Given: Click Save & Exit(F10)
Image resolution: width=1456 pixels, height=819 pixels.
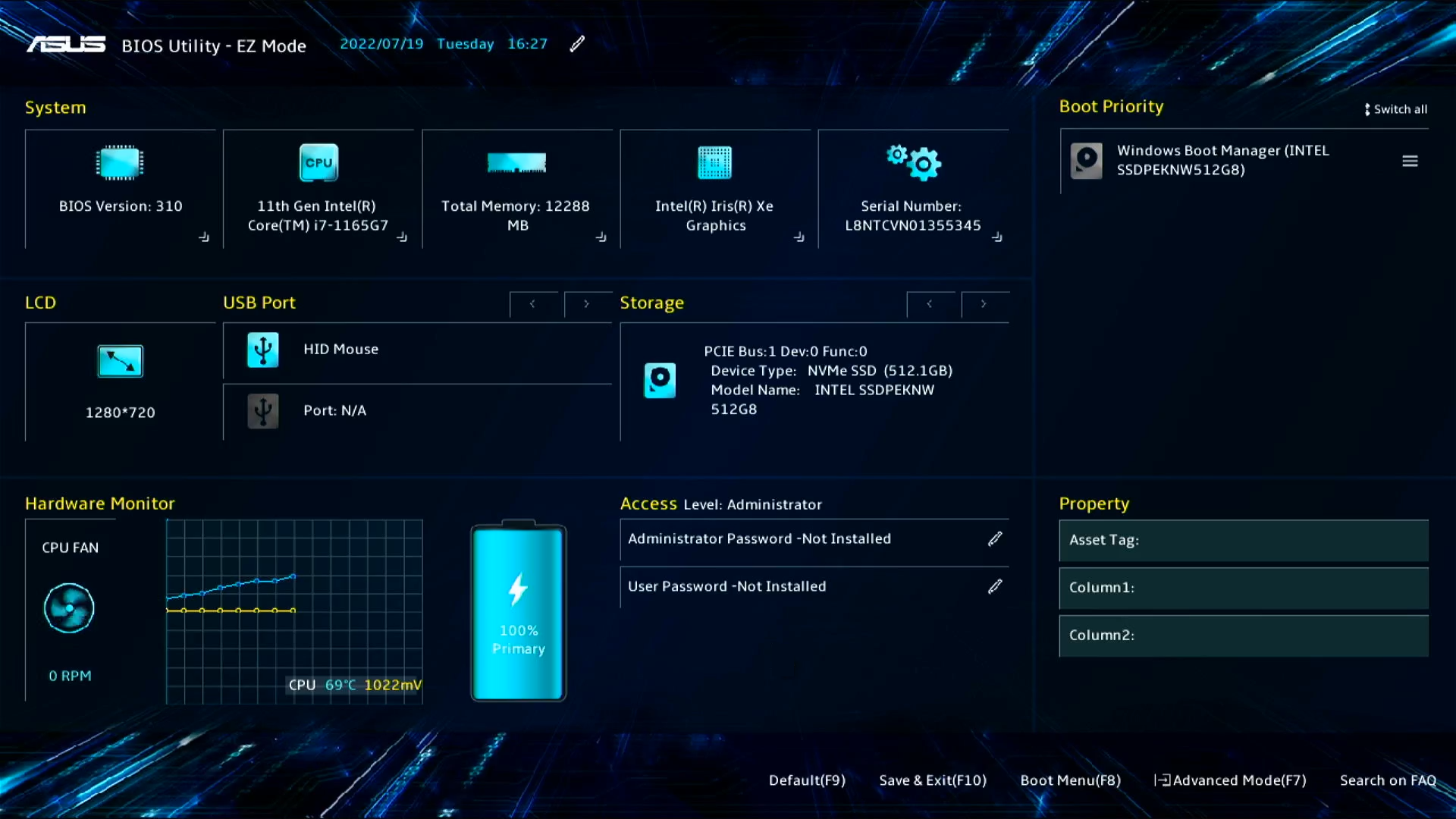Looking at the screenshot, I should tap(933, 780).
